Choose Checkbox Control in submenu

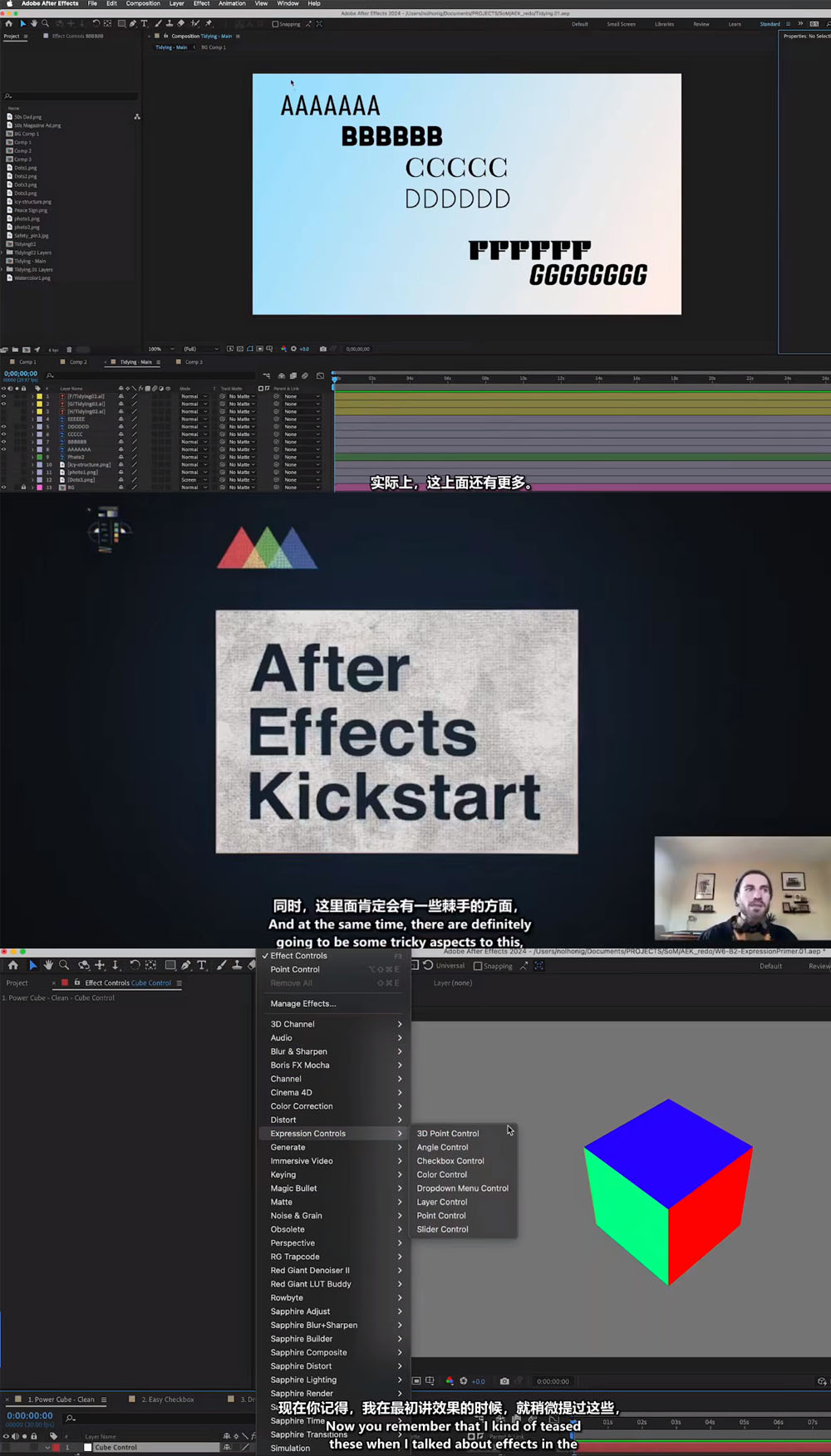[x=450, y=1161]
